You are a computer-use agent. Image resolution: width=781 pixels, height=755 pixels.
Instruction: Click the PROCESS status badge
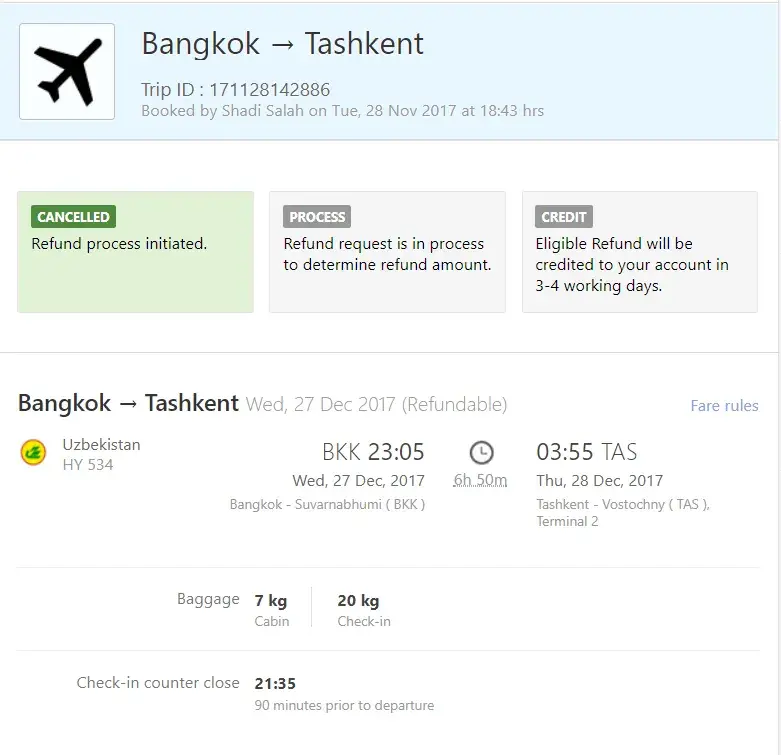click(316, 217)
